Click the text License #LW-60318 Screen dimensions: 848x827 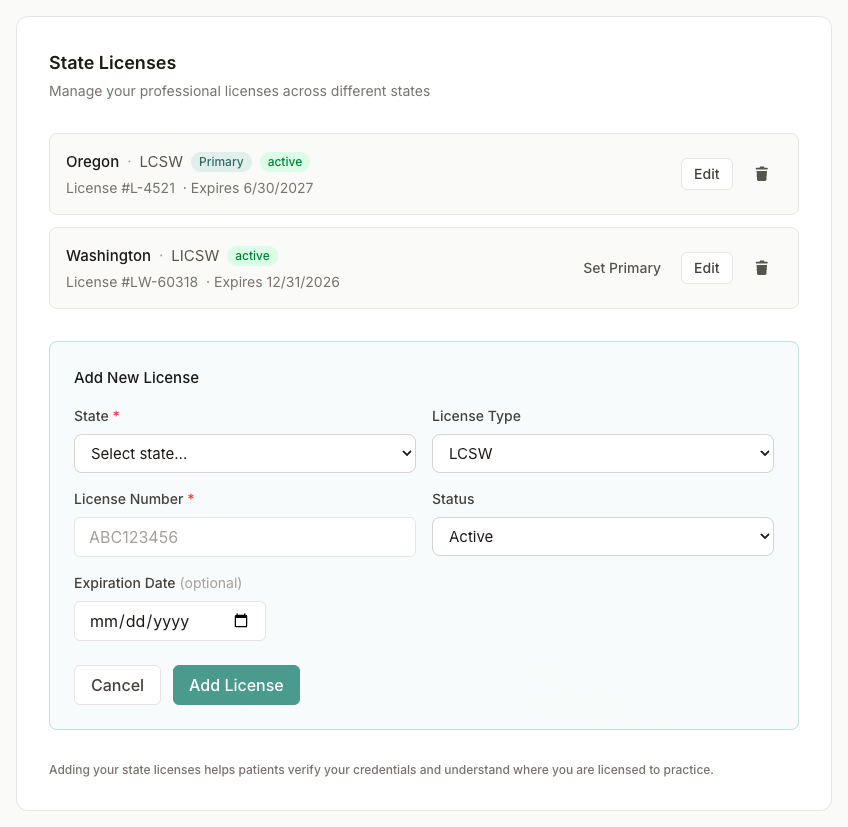[132, 282]
